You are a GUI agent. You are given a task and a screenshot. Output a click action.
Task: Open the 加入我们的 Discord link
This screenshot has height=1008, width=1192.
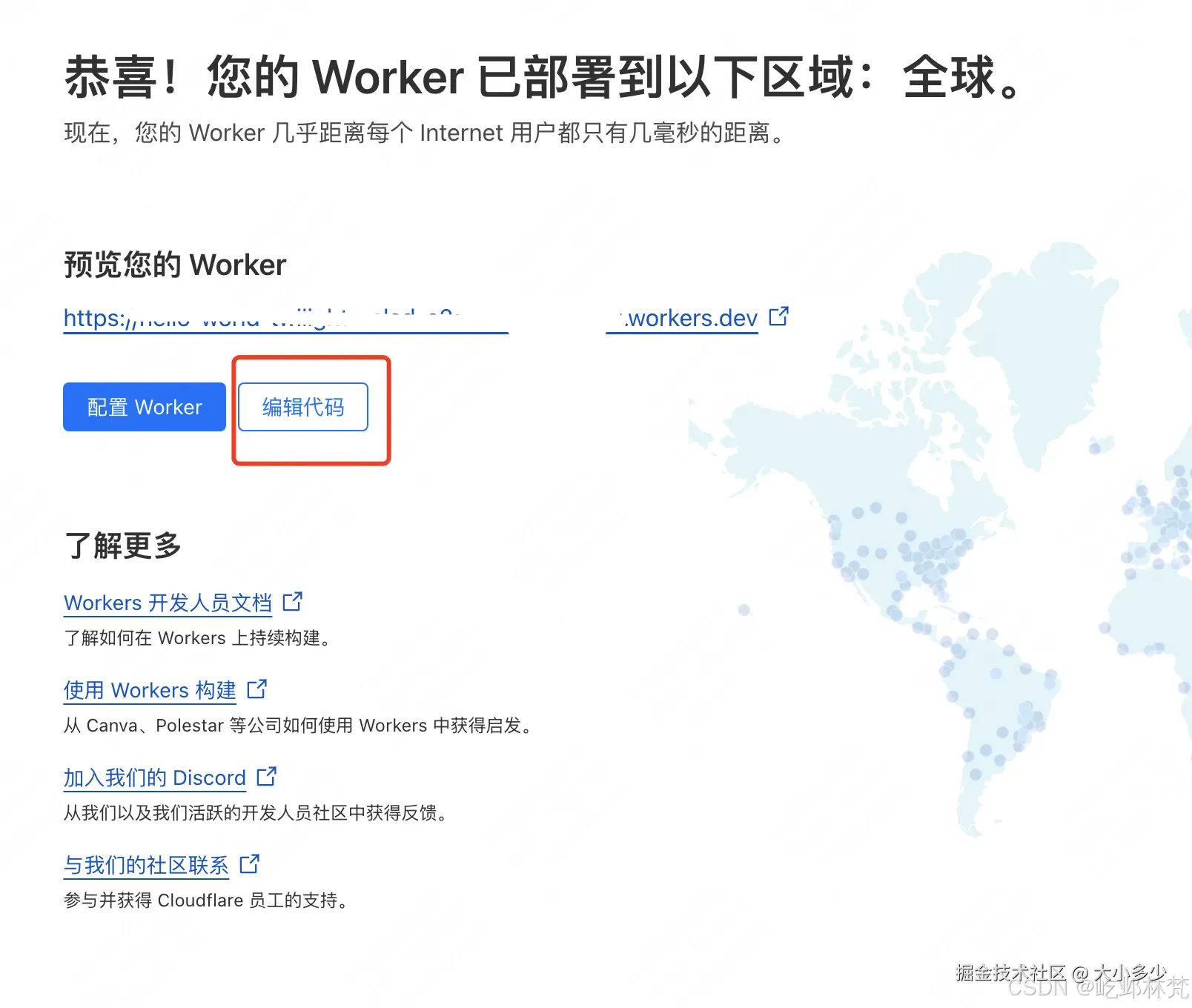tap(154, 777)
